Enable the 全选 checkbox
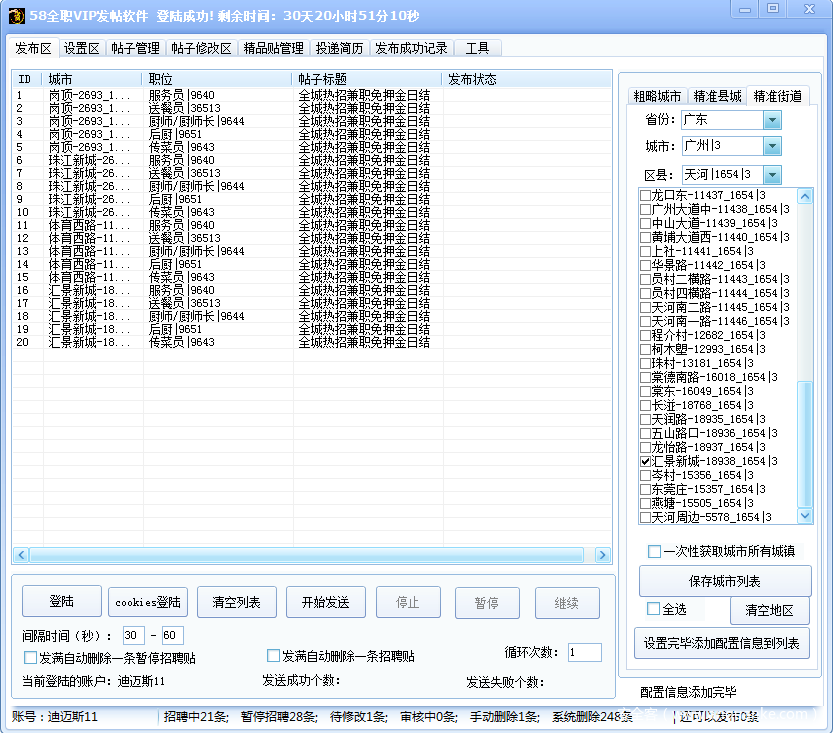This screenshot has height=733, width=833. (x=654, y=608)
